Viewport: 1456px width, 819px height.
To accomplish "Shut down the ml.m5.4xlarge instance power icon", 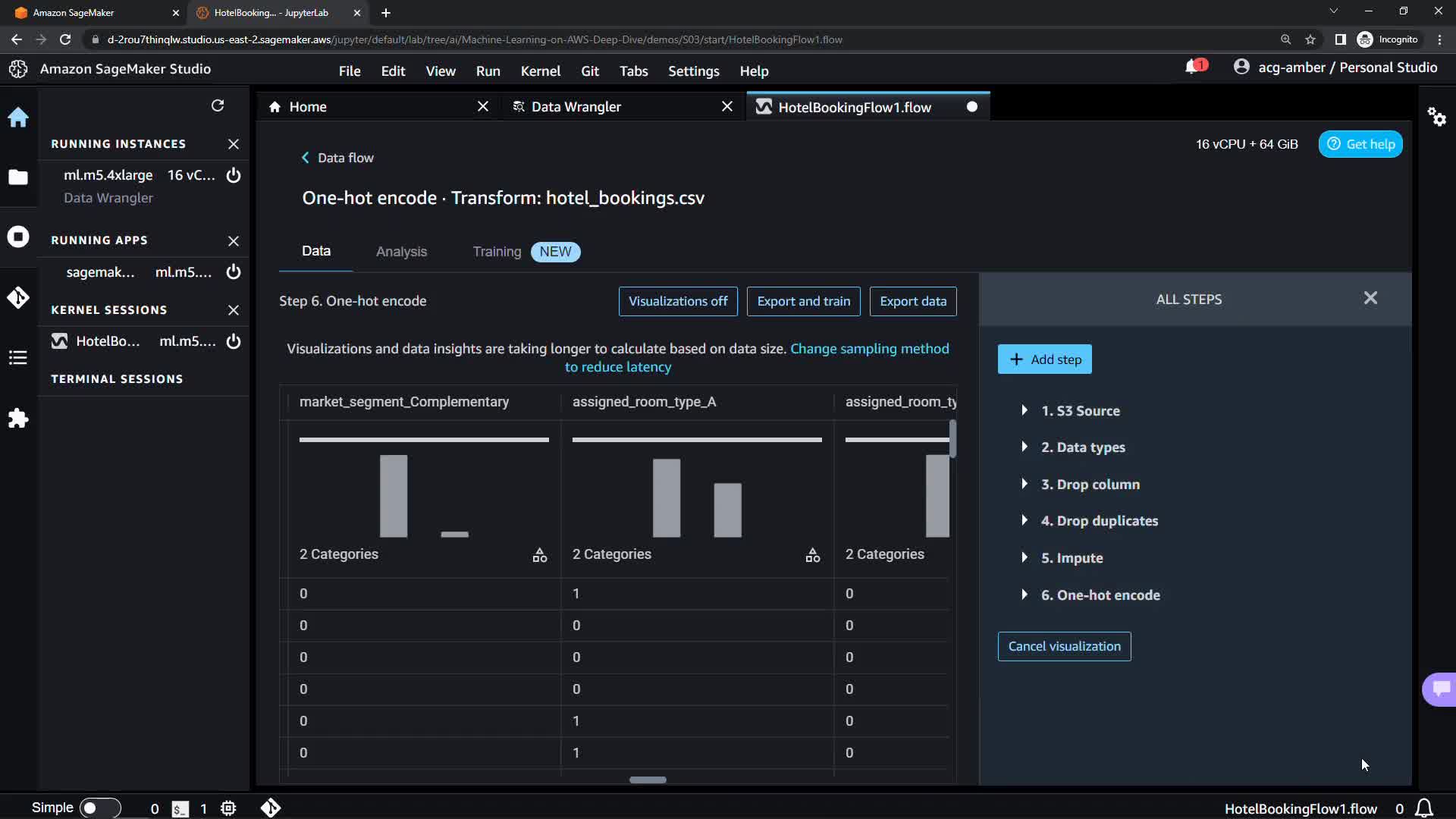I will click(234, 175).
